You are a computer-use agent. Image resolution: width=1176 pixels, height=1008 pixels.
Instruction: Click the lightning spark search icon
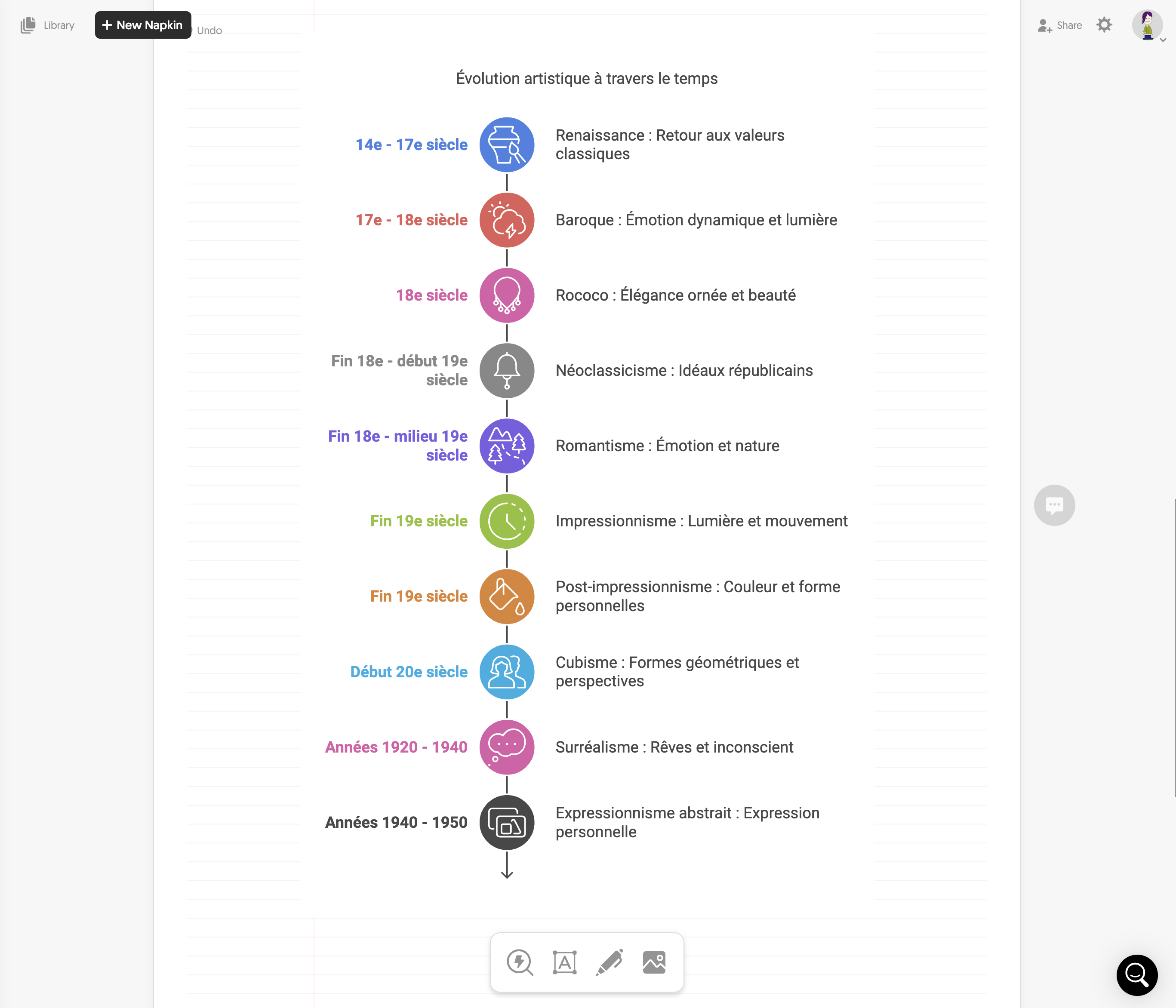519,962
